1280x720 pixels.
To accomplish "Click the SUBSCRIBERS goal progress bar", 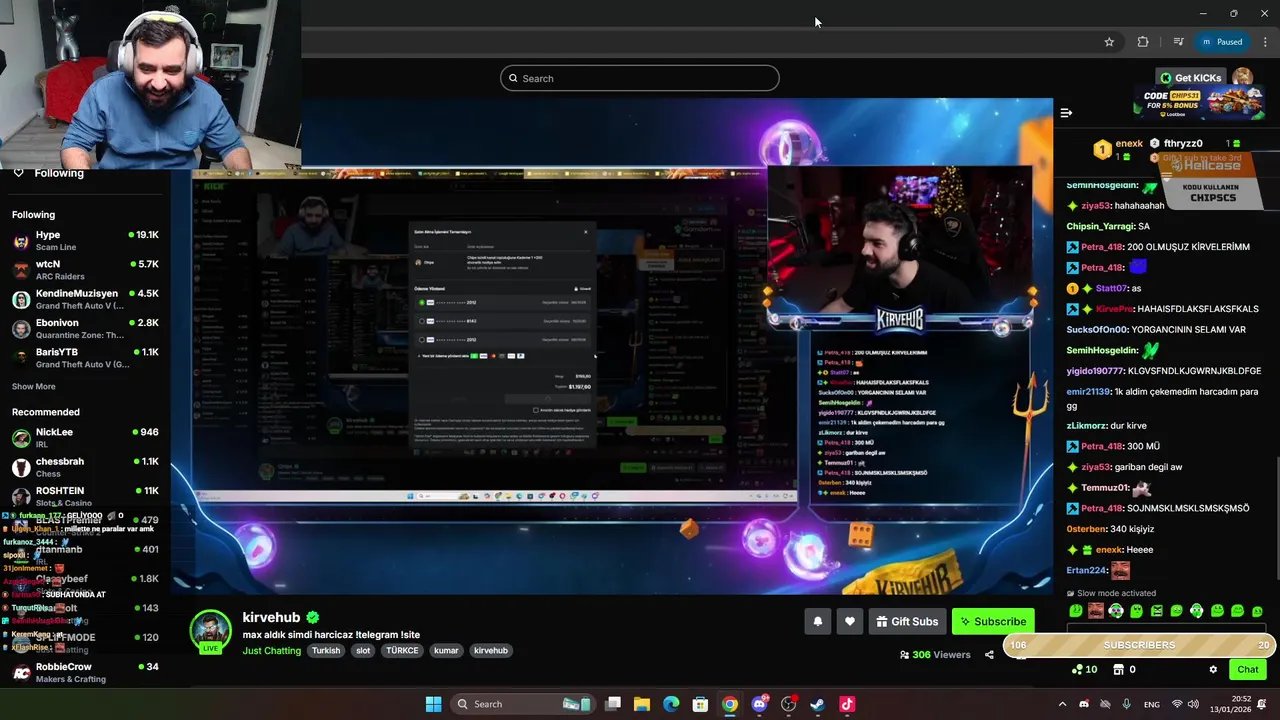I will point(1139,645).
